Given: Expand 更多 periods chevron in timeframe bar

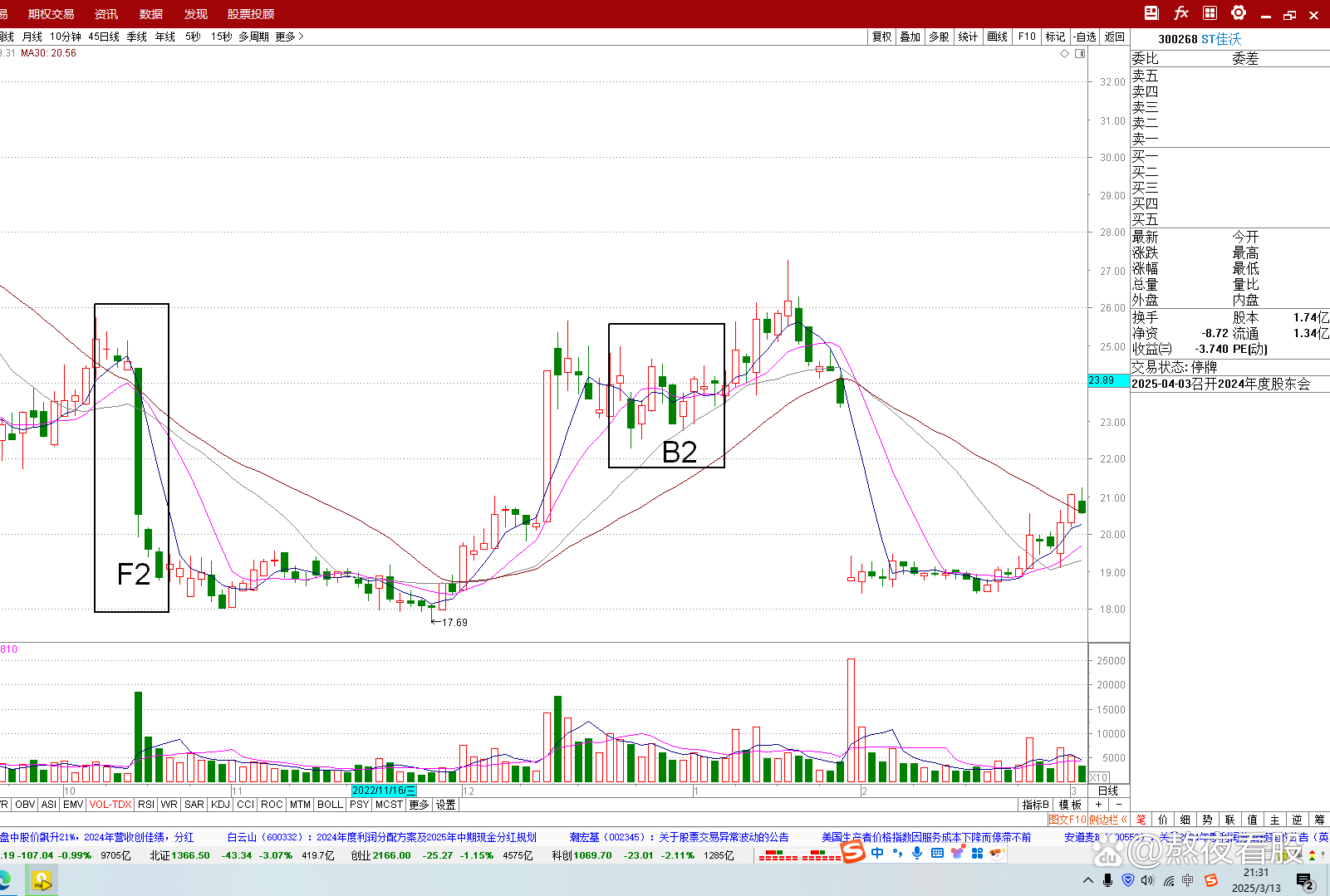Looking at the screenshot, I should coord(290,37).
